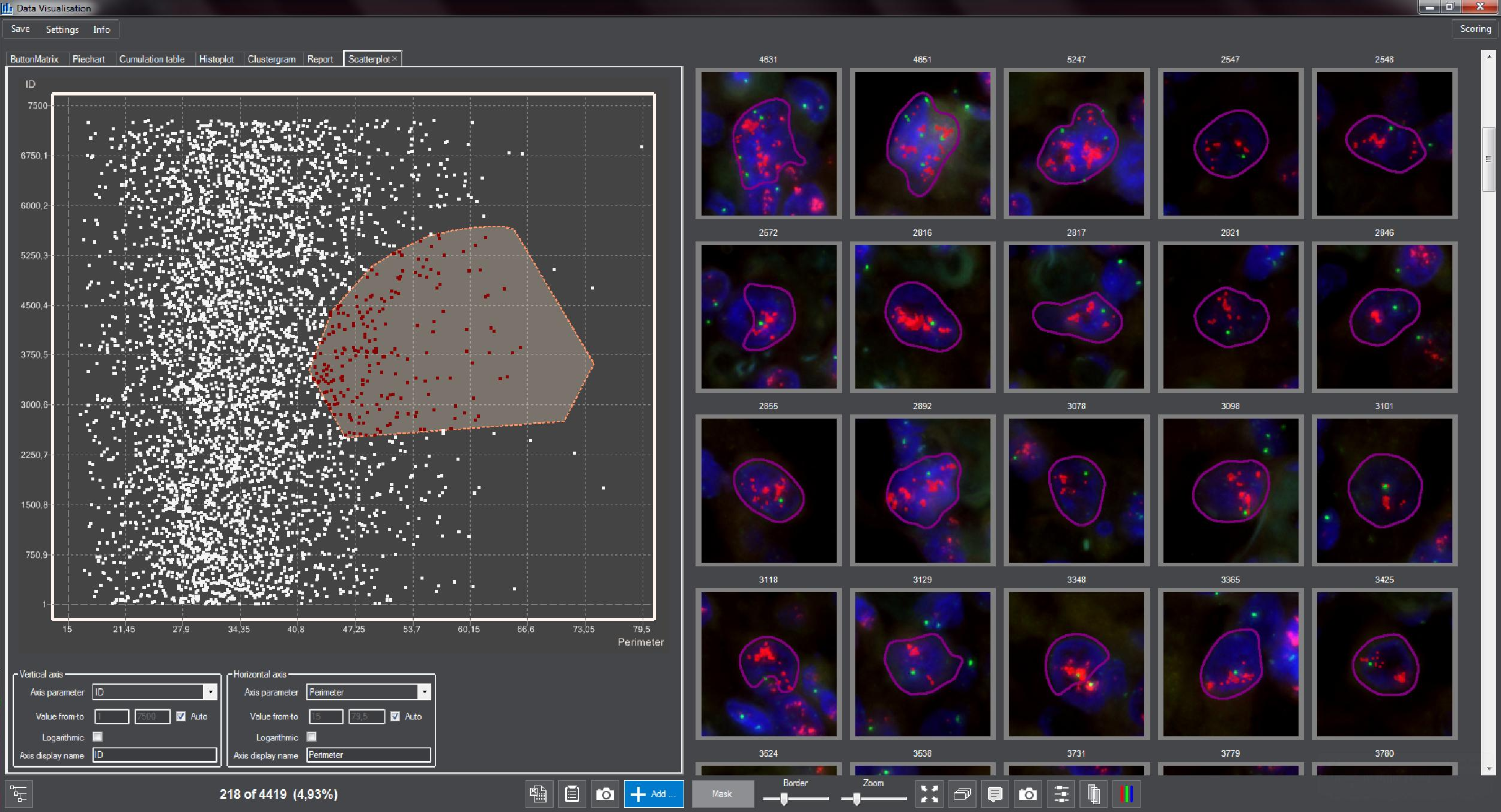The image size is (1501, 812).
Task: Uncheck the horizontal axis Auto checkbox
Action: [x=395, y=716]
